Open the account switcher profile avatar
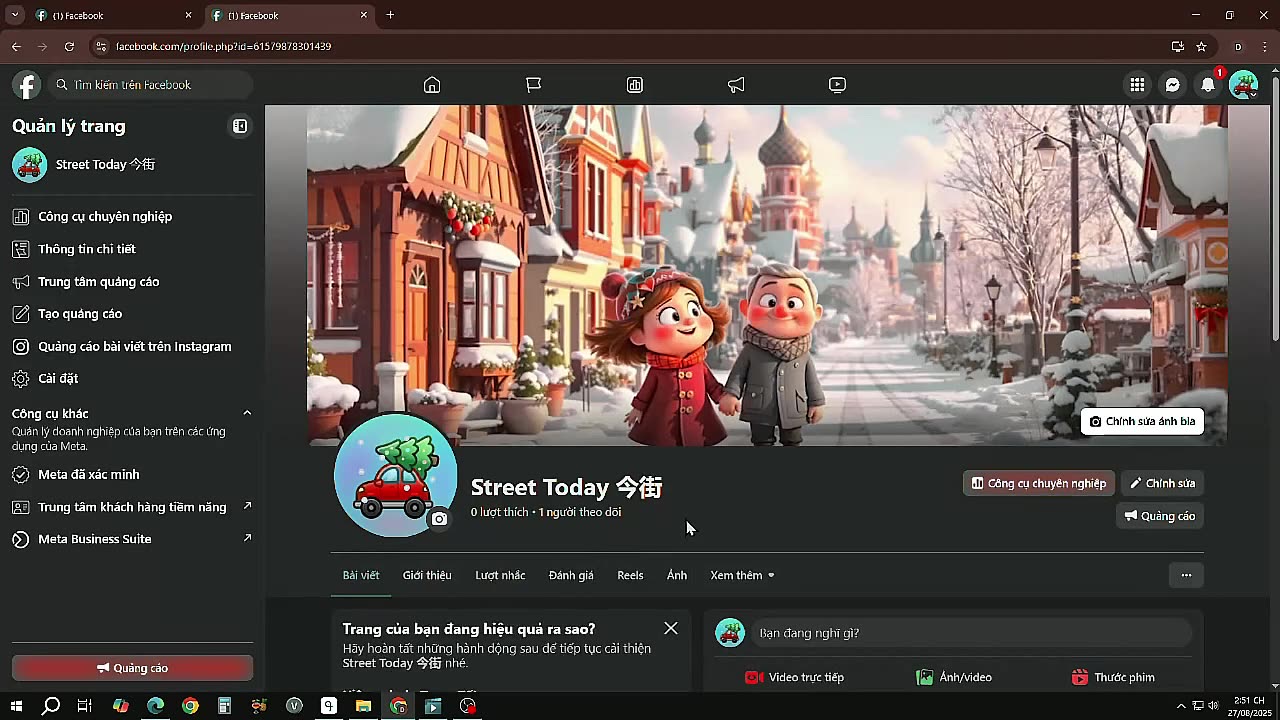The width and height of the screenshot is (1280, 720). [1243, 85]
